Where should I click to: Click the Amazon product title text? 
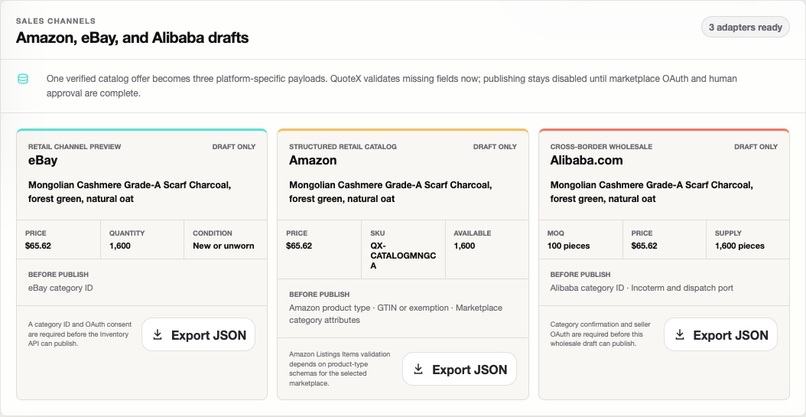pos(390,191)
